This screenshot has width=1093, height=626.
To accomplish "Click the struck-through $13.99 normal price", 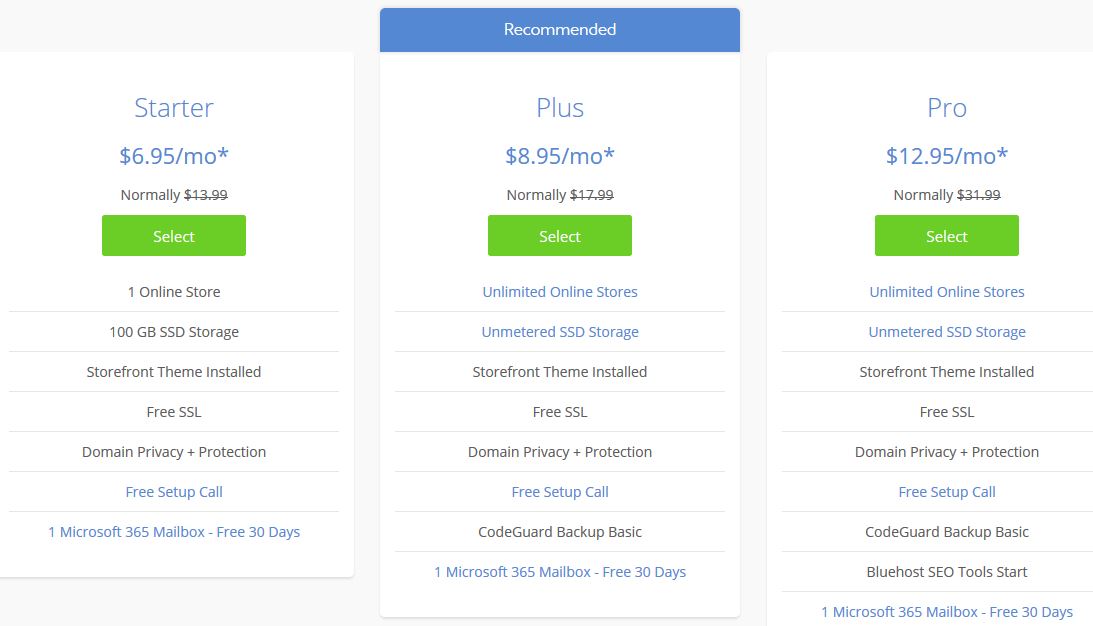I will click(x=206, y=195).
